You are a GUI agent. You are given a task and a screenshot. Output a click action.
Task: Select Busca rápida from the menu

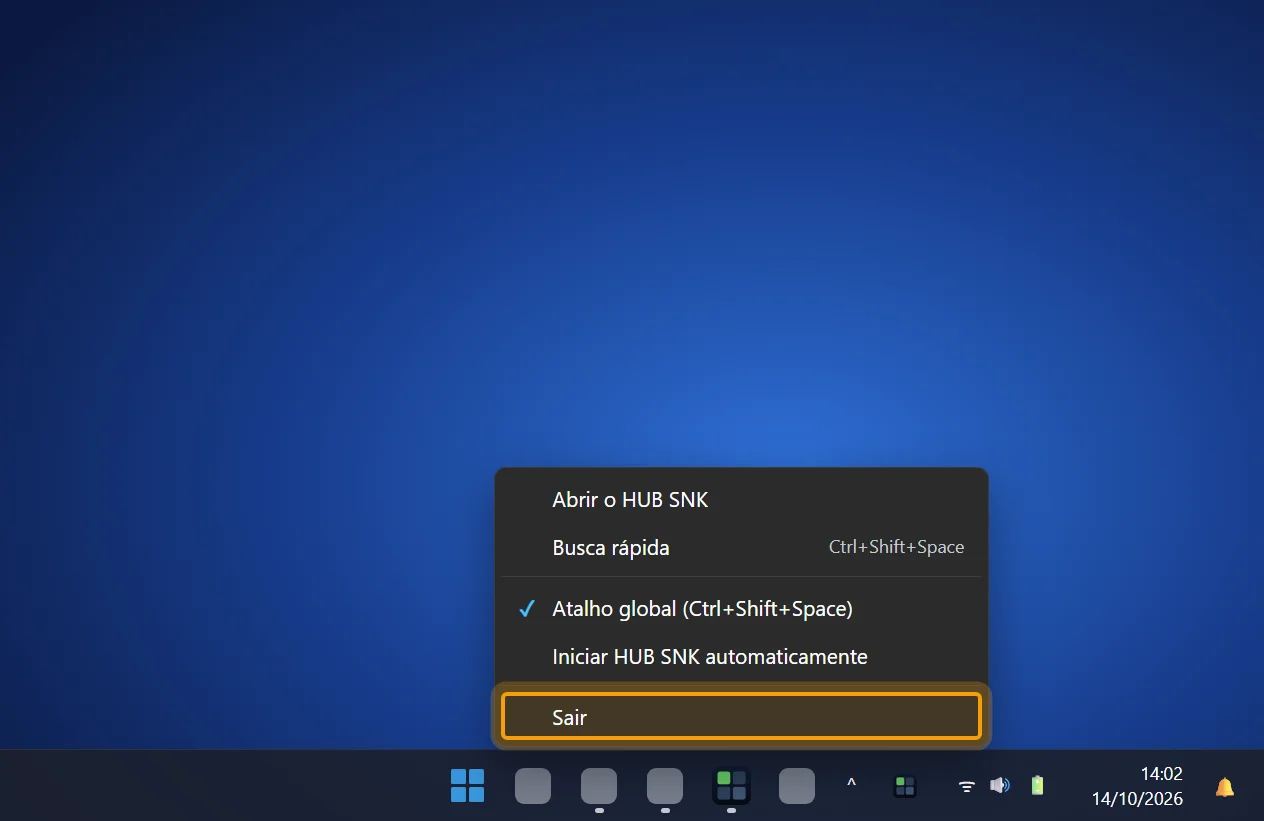pos(742,548)
